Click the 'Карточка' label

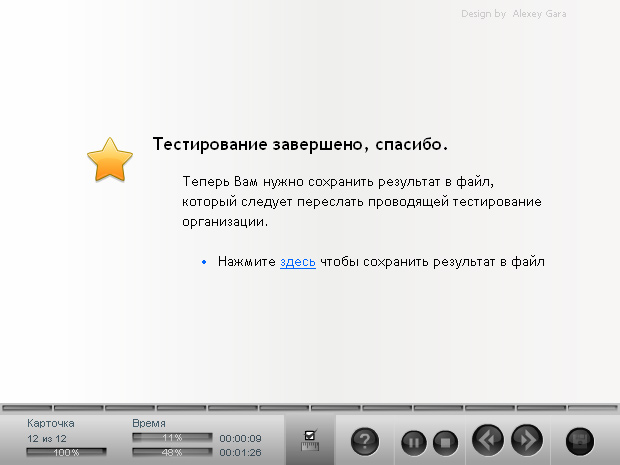[51, 423]
